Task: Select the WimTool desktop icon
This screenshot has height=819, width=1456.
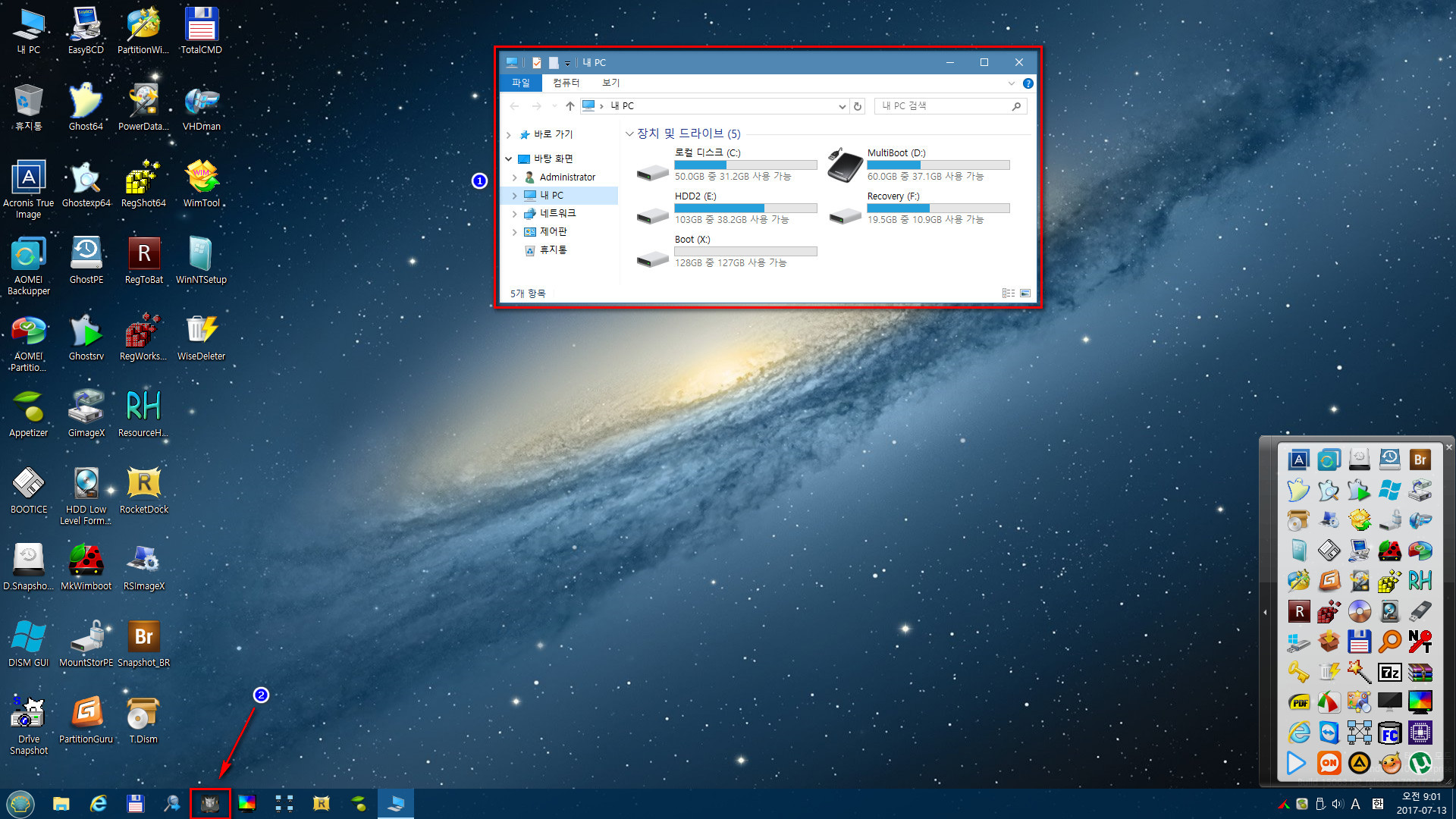Action: click(x=201, y=184)
